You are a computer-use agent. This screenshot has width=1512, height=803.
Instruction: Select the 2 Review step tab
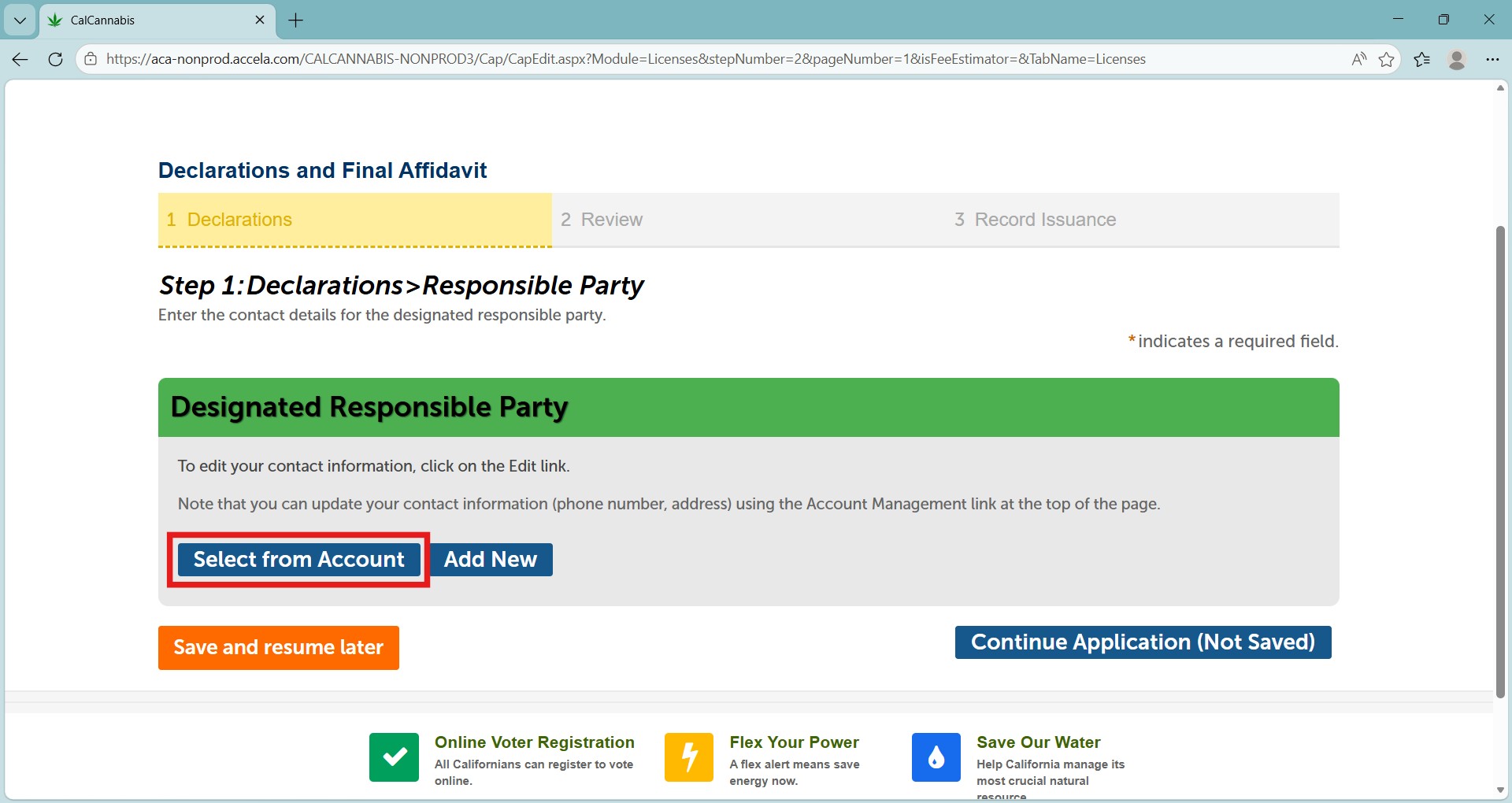748,220
